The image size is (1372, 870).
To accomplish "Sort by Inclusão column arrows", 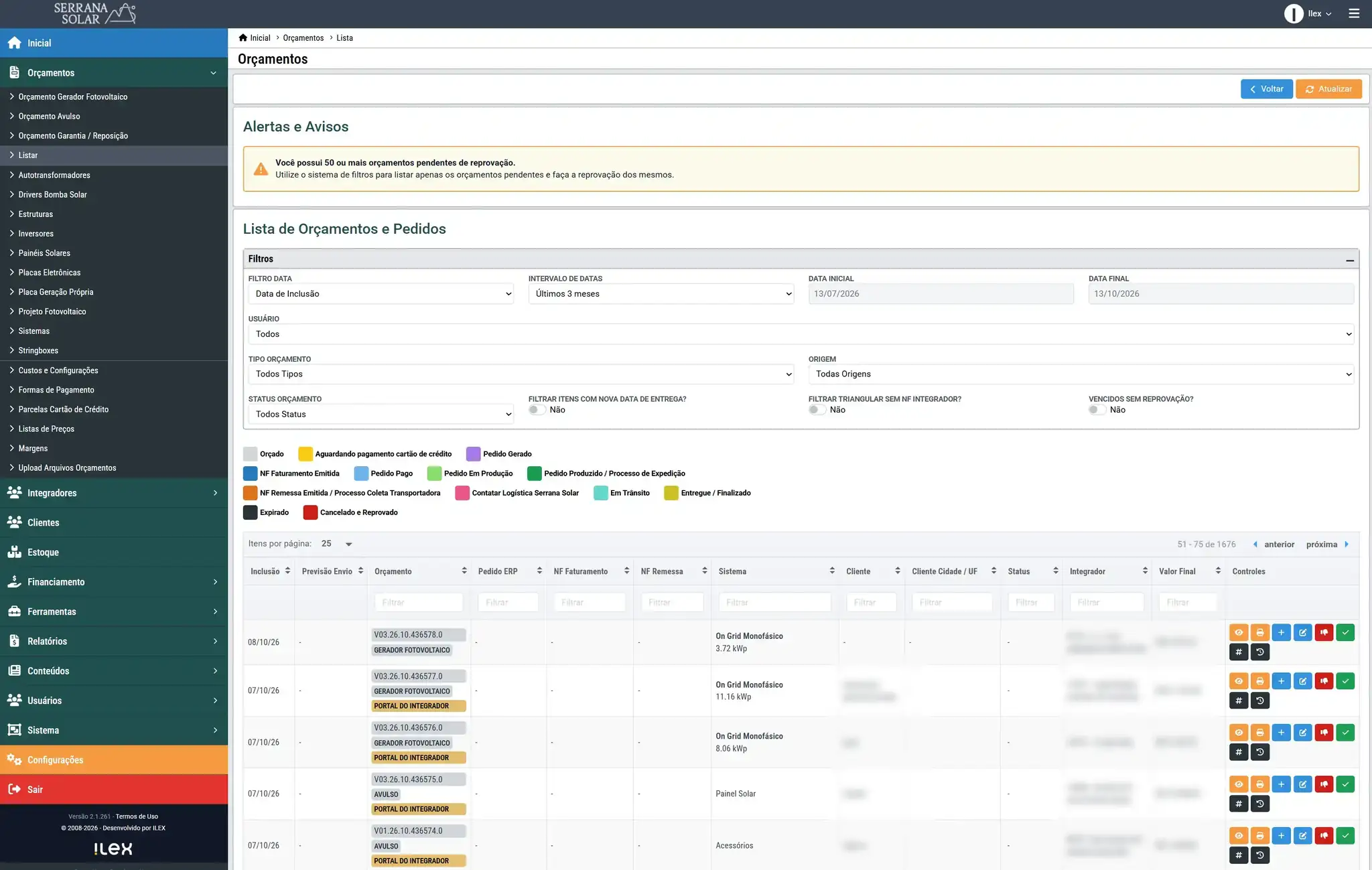I will [x=287, y=571].
